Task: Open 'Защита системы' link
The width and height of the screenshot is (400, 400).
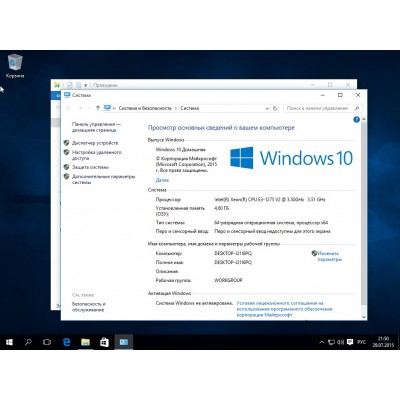Action: pyautogui.click(x=90, y=167)
